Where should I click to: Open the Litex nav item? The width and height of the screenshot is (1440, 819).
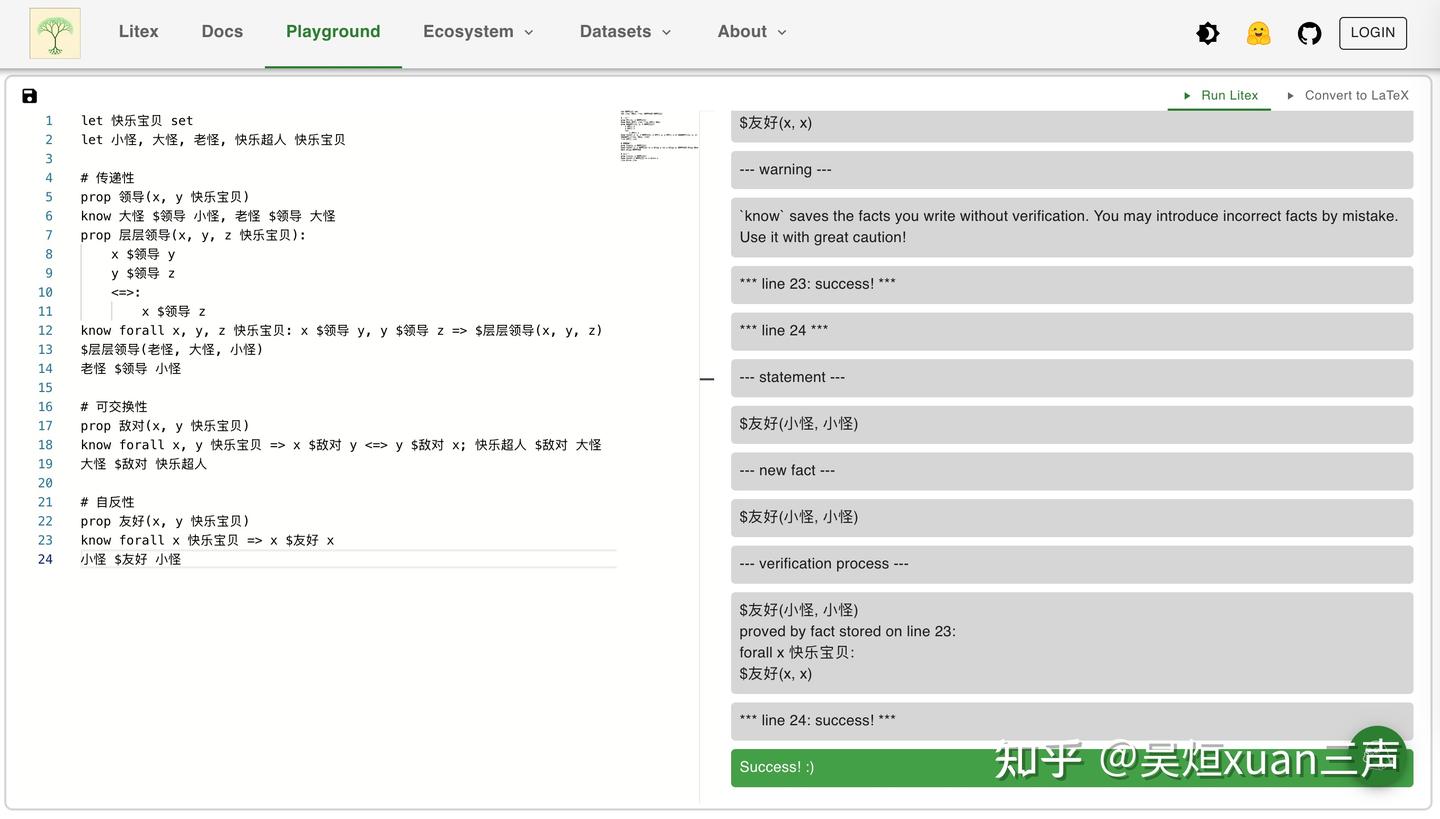coord(138,32)
